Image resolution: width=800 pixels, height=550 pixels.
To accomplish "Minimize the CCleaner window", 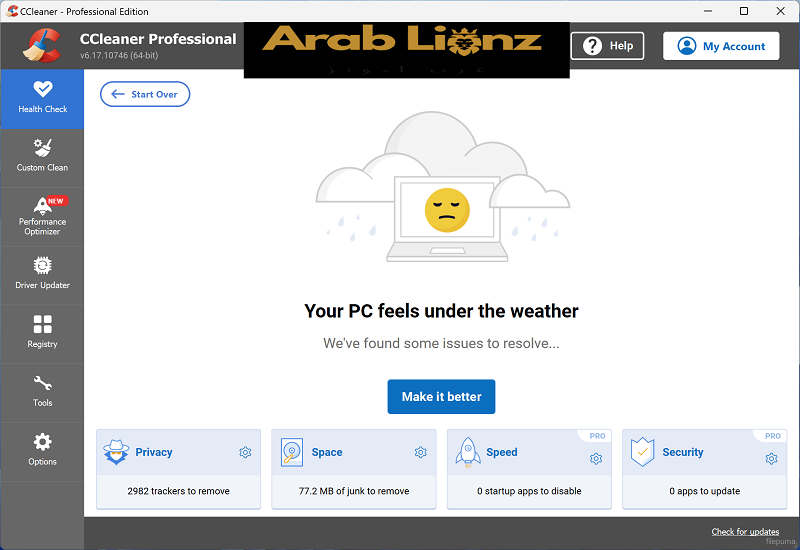I will pos(708,11).
